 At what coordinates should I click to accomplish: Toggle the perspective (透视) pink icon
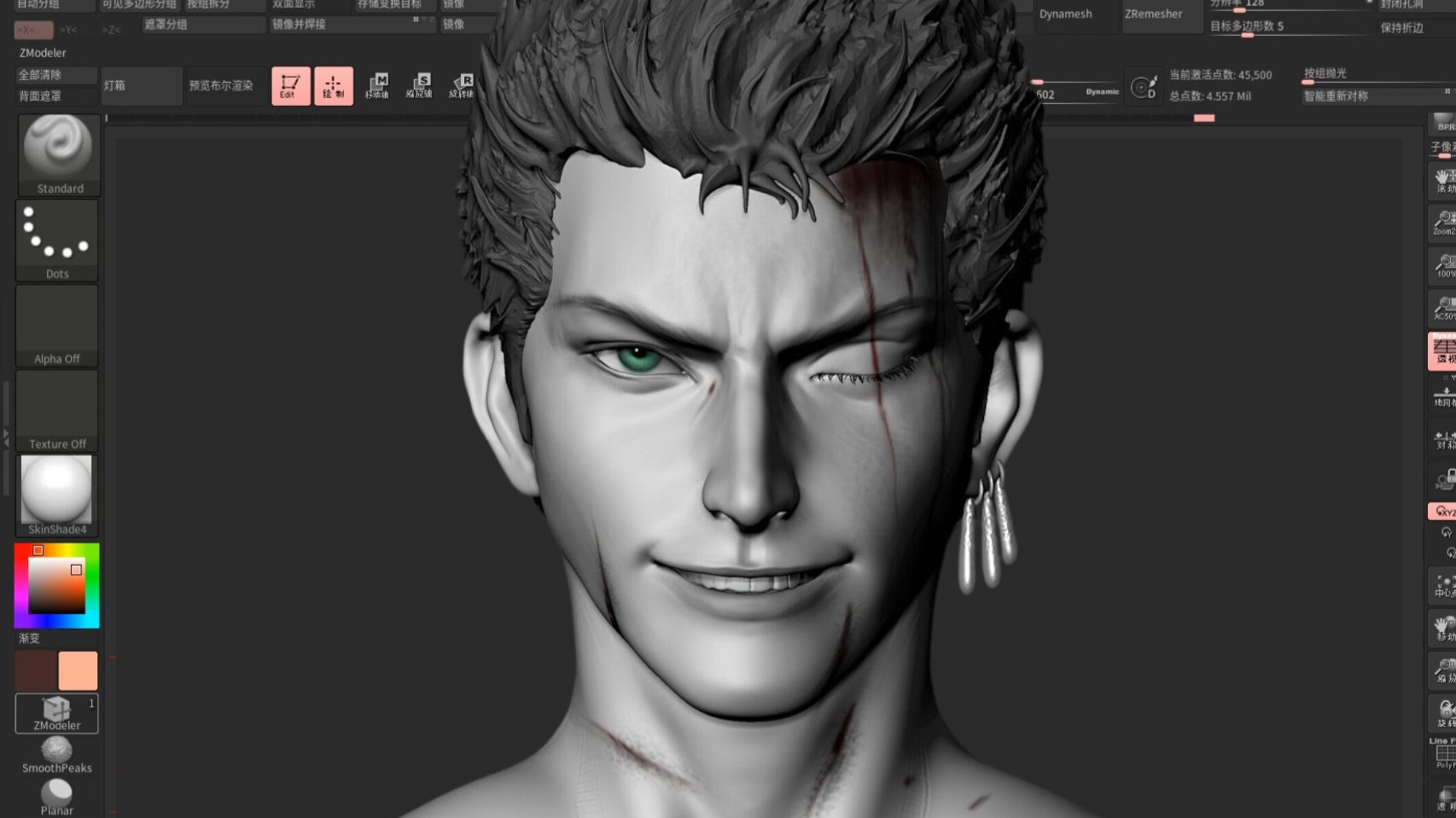[1443, 351]
